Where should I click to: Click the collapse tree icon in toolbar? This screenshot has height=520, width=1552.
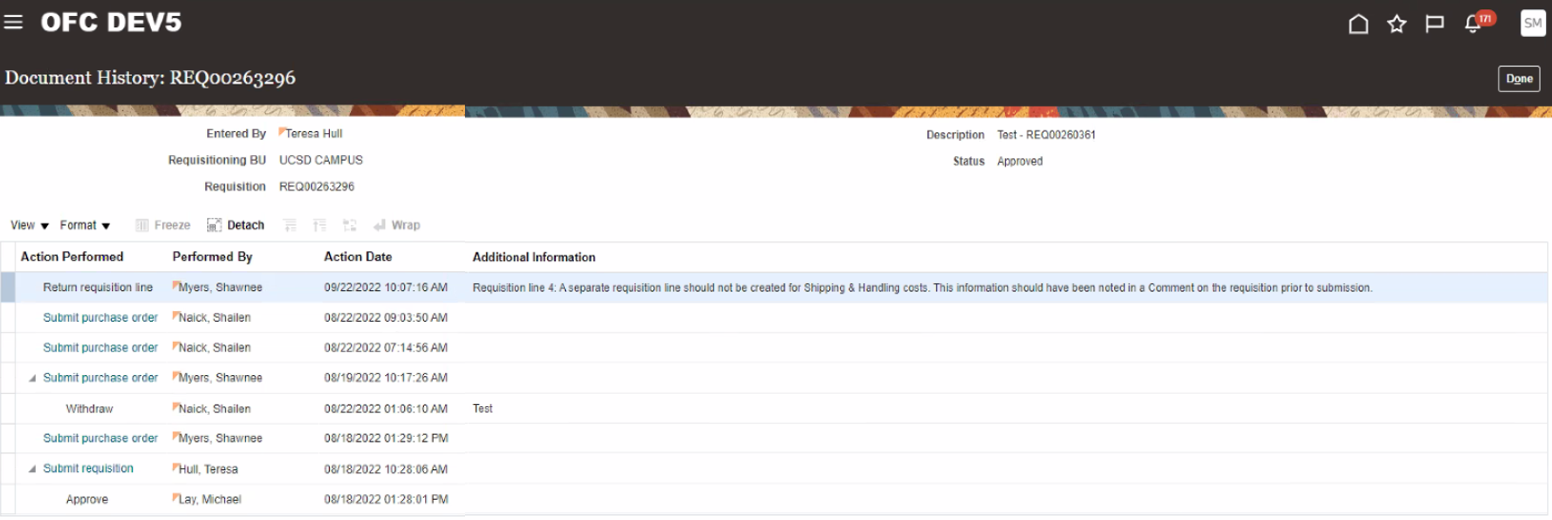point(320,225)
